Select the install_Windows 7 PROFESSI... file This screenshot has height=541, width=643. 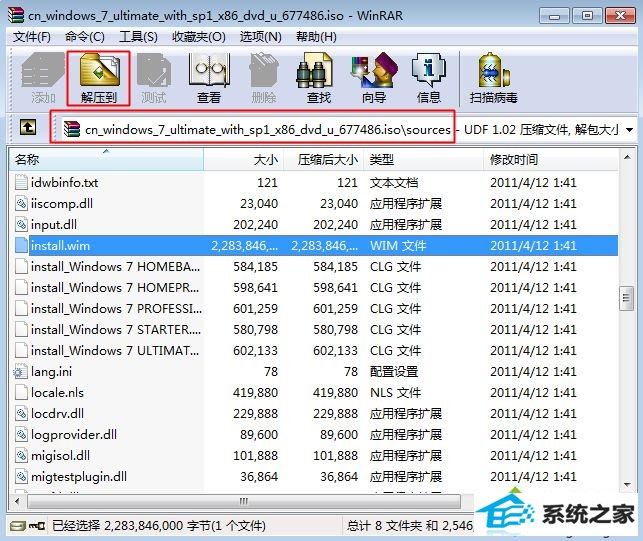coord(116,308)
